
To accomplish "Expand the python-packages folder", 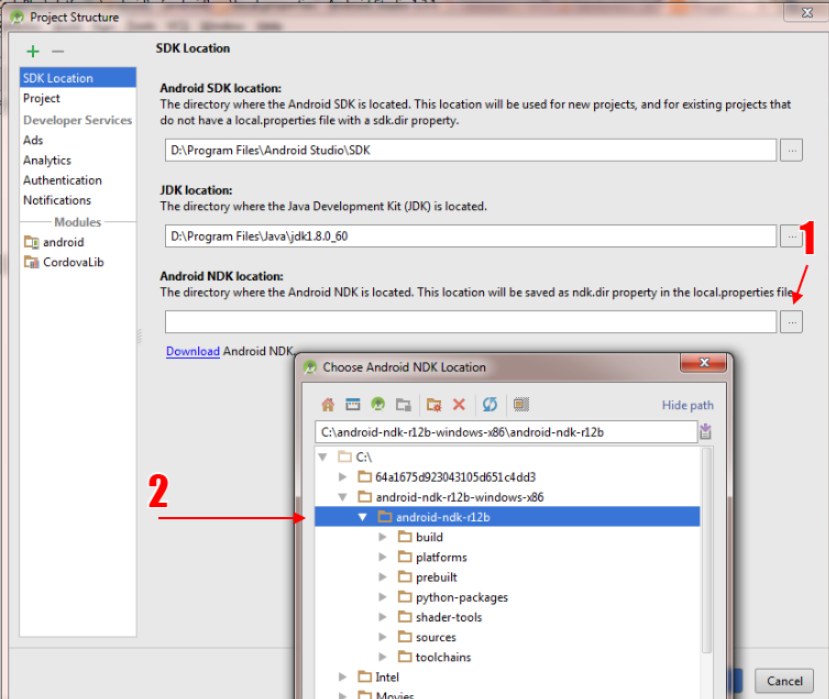I will [x=383, y=597].
